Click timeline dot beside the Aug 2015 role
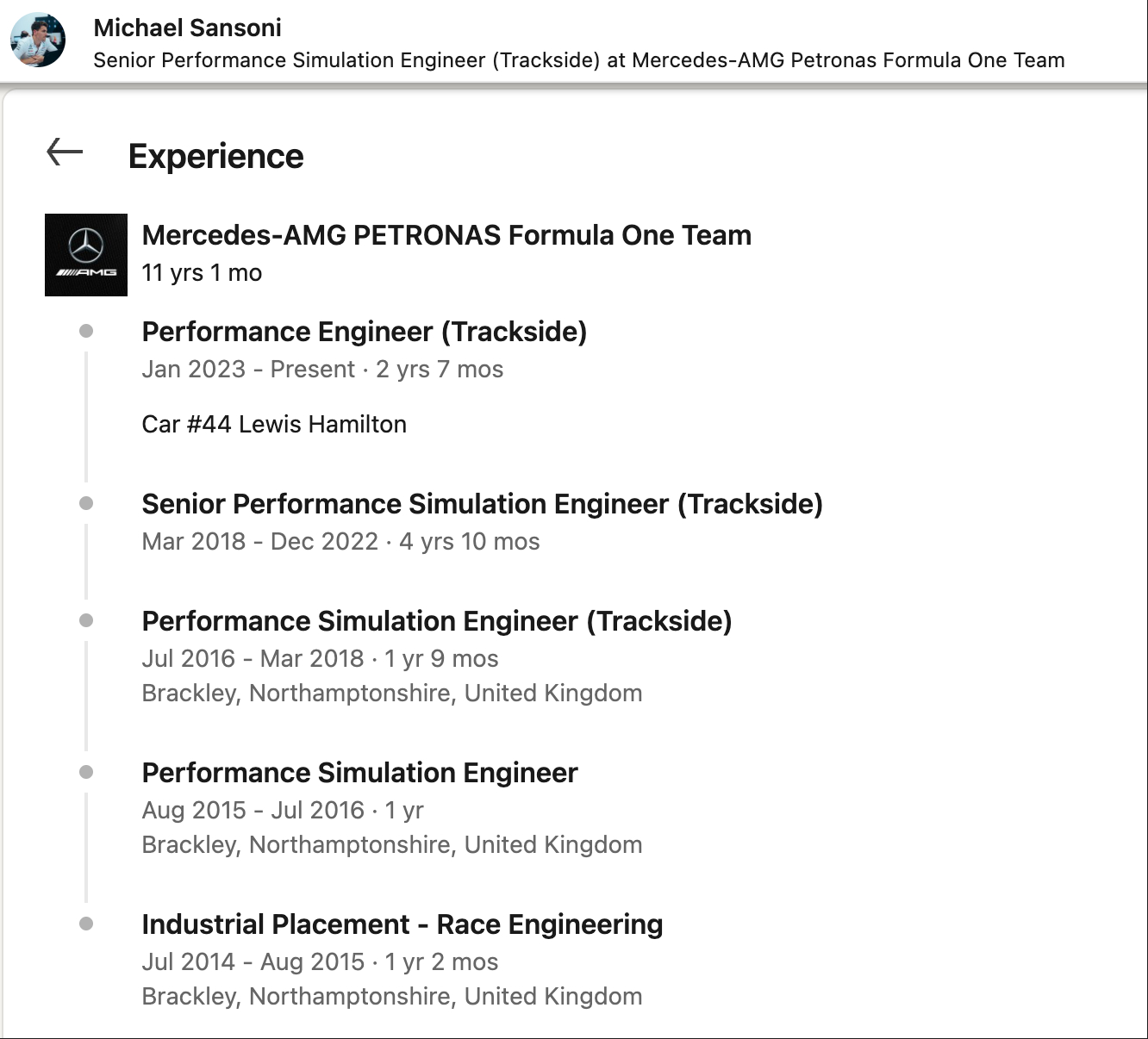The width and height of the screenshot is (1148, 1039). pos(86,772)
